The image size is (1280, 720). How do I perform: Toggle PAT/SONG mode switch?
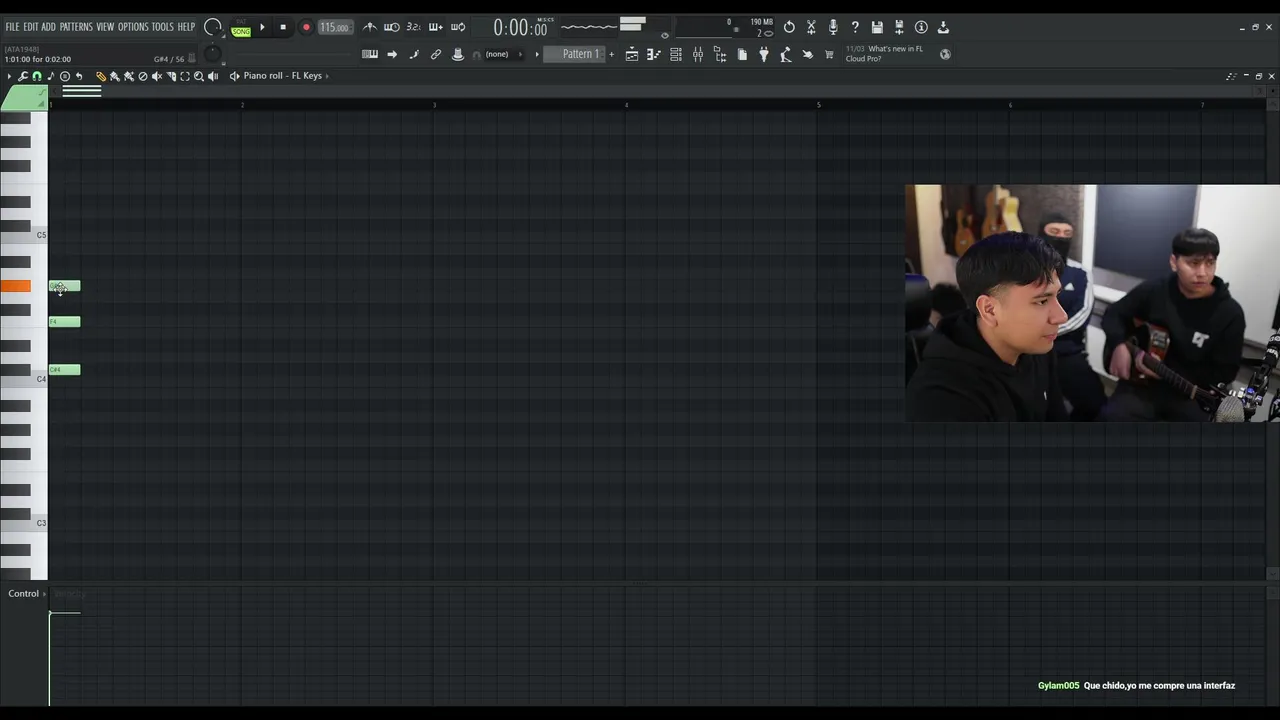click(241, 28)
